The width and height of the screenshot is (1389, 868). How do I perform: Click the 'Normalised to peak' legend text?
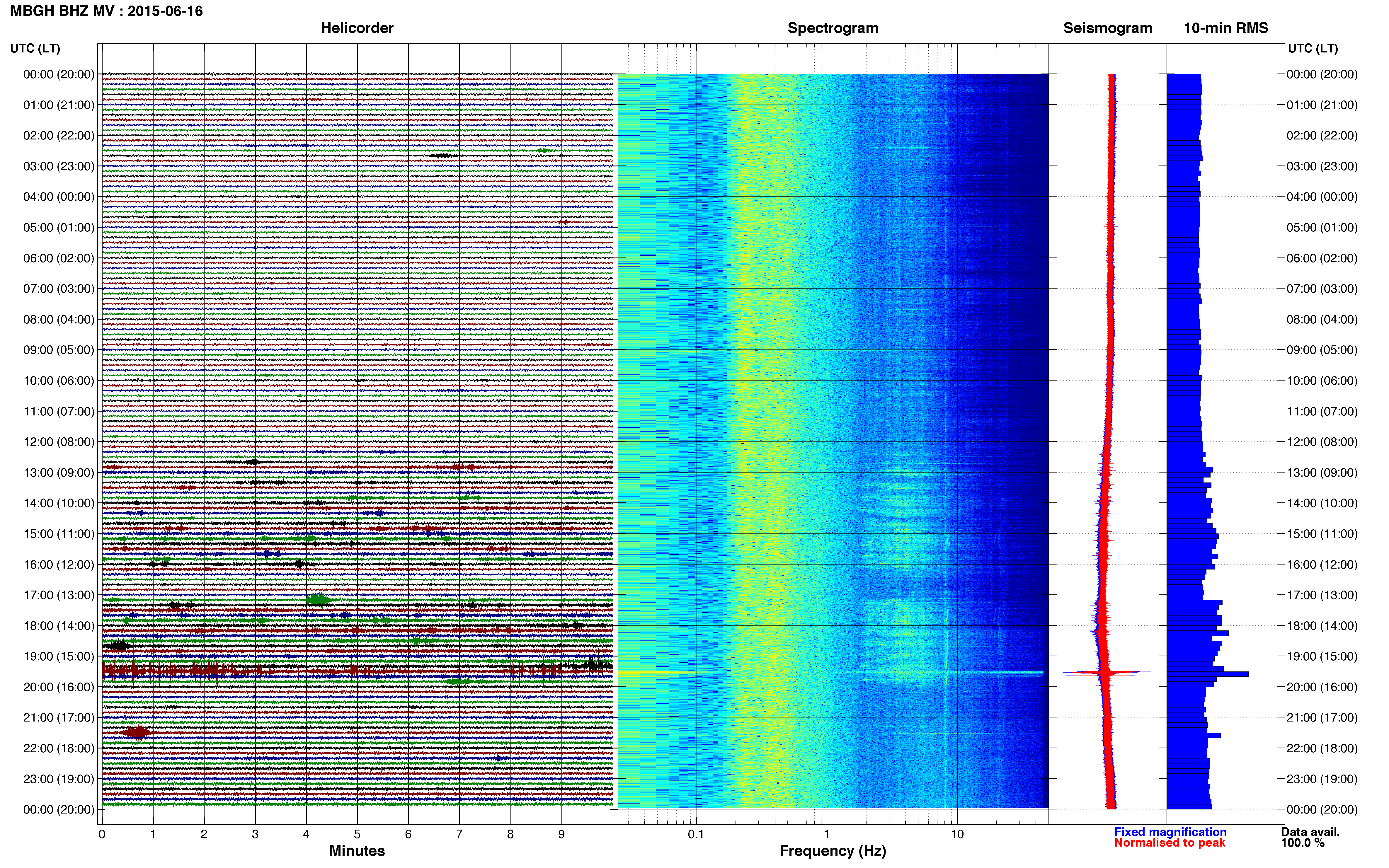pyautogui.click(x=1170, y=843)
